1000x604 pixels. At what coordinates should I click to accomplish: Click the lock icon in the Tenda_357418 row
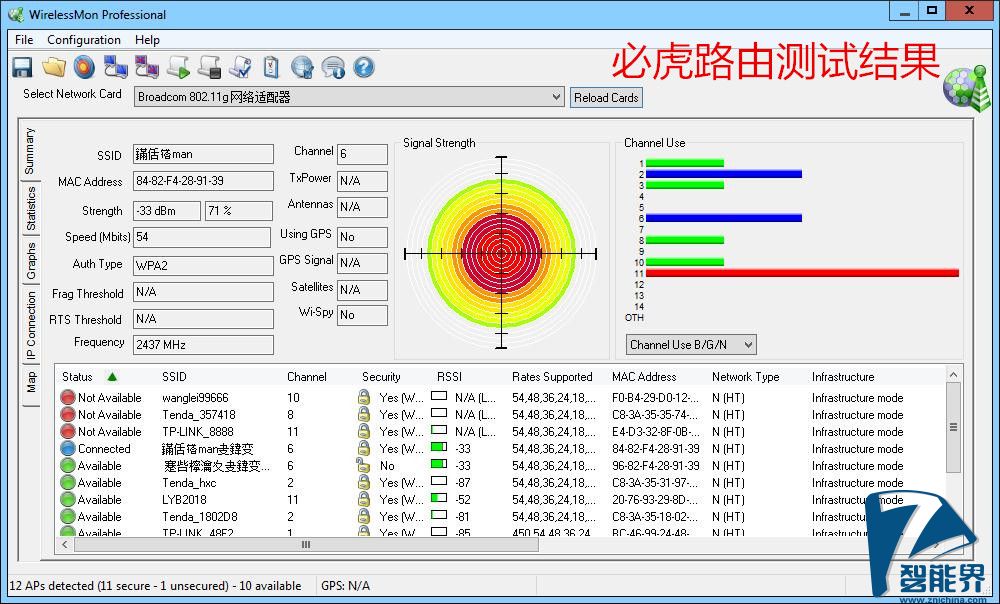click(x=364, y=415)
